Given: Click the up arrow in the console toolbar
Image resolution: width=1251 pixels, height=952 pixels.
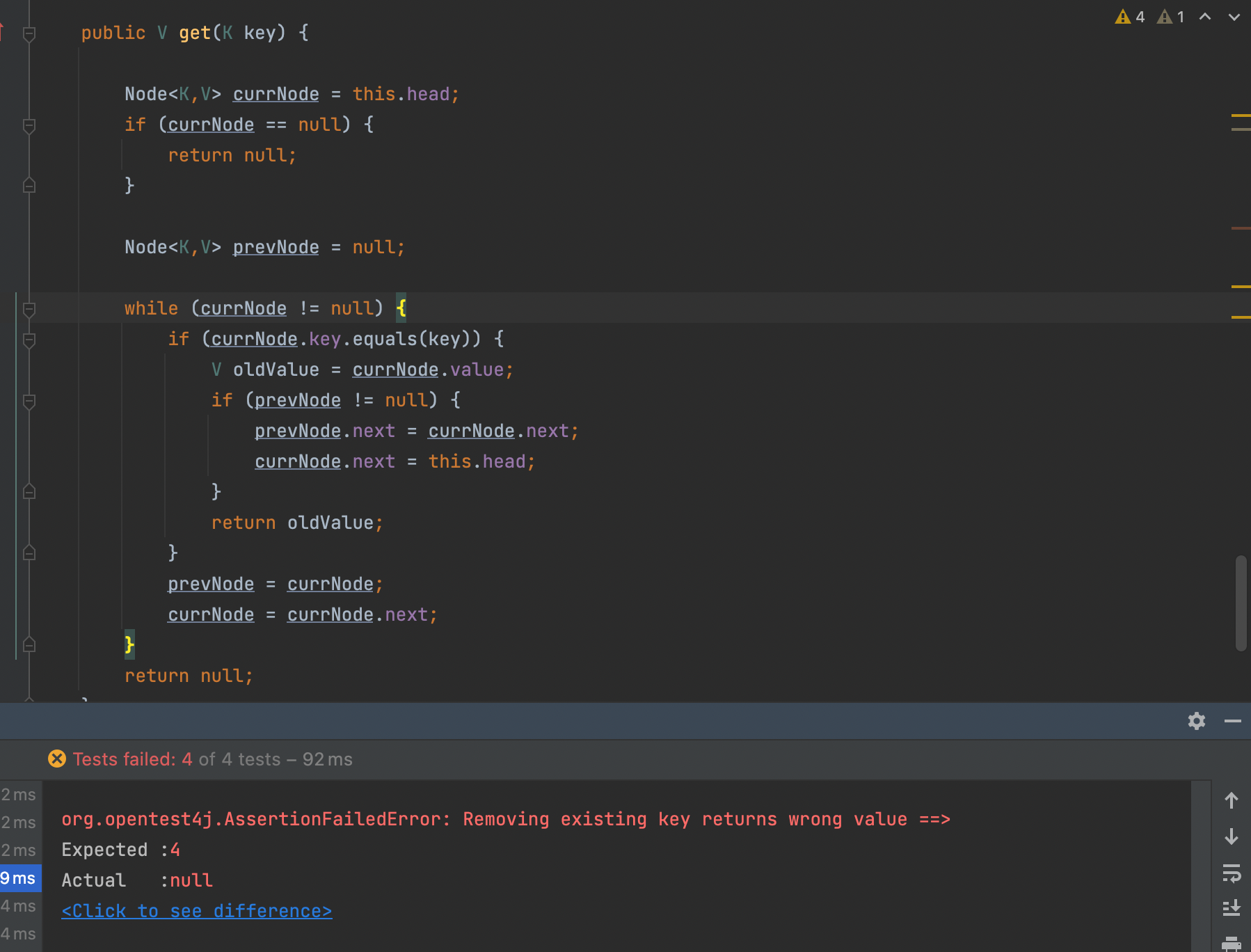Looking at the screenshot, I should click(1231, 801).
